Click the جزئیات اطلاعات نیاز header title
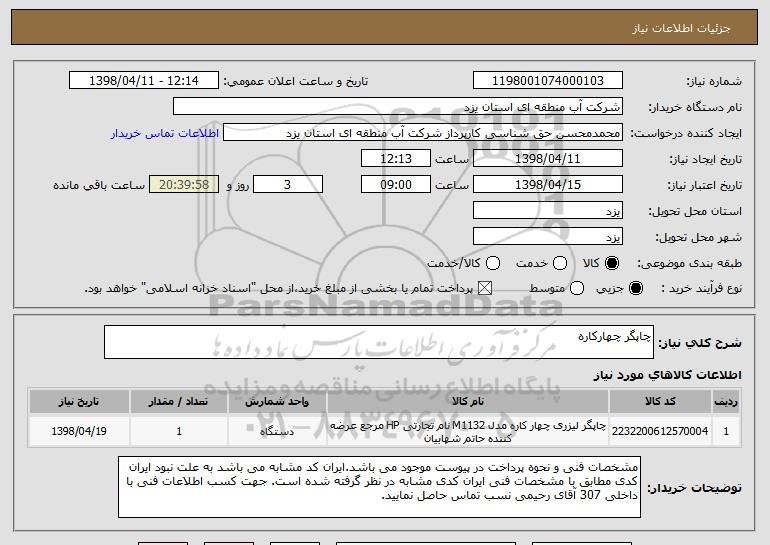Screen dimensions: 770x545 (681, 28)
